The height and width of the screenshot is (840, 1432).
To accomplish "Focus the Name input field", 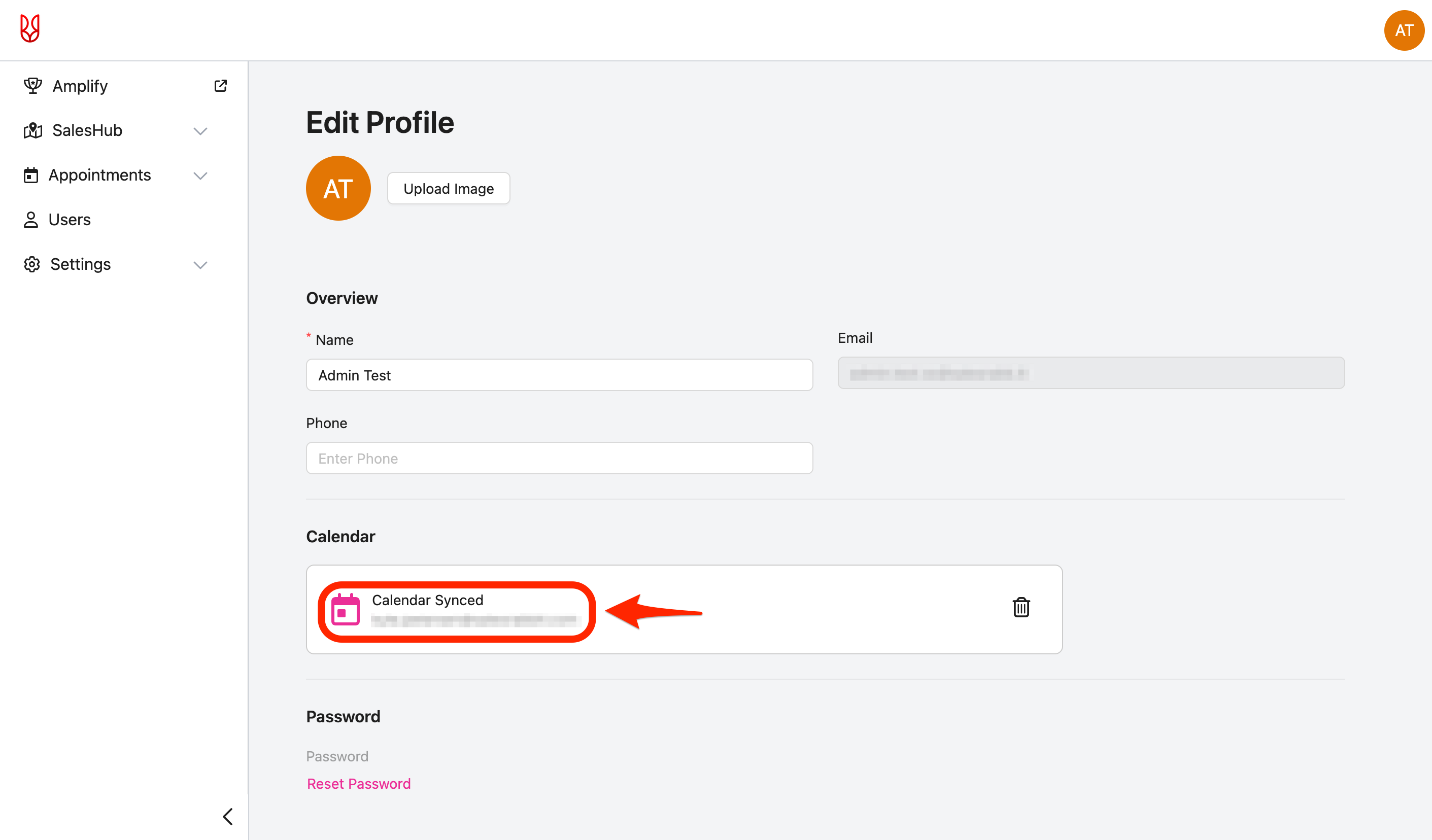I will pyautogui.click(x=559, y=375).
